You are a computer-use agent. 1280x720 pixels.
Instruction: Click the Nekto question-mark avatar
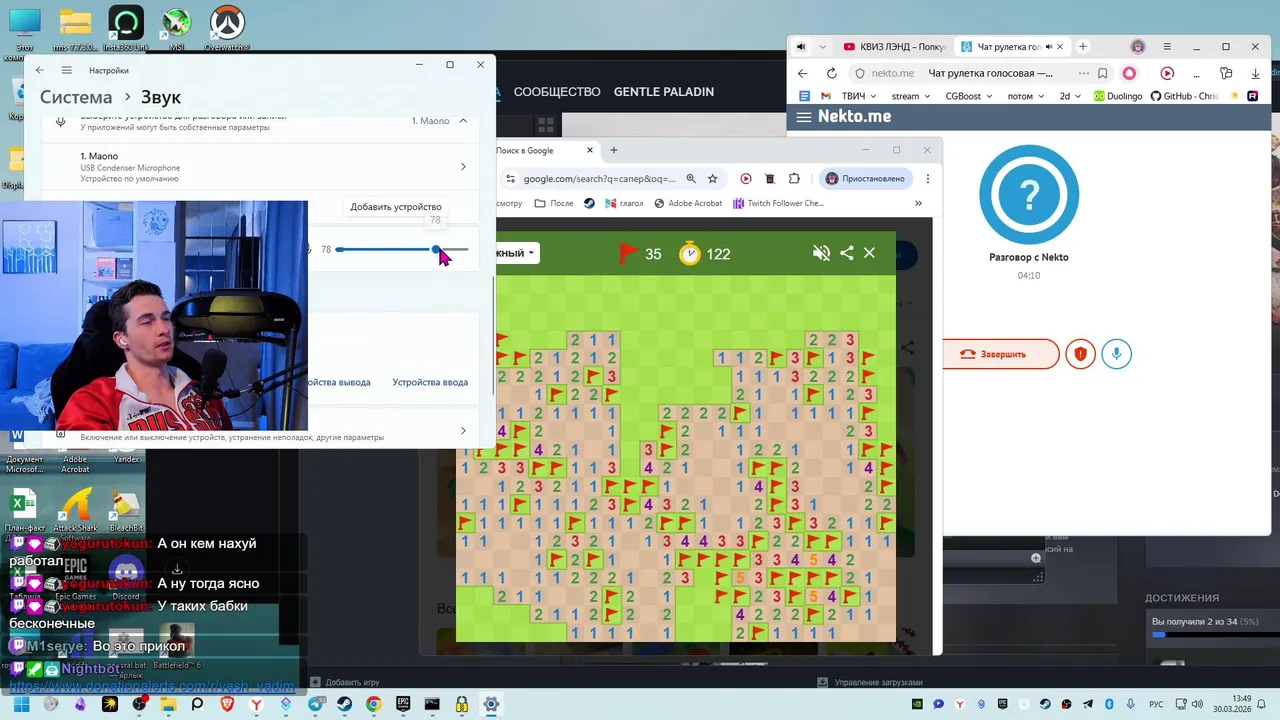1029,194
